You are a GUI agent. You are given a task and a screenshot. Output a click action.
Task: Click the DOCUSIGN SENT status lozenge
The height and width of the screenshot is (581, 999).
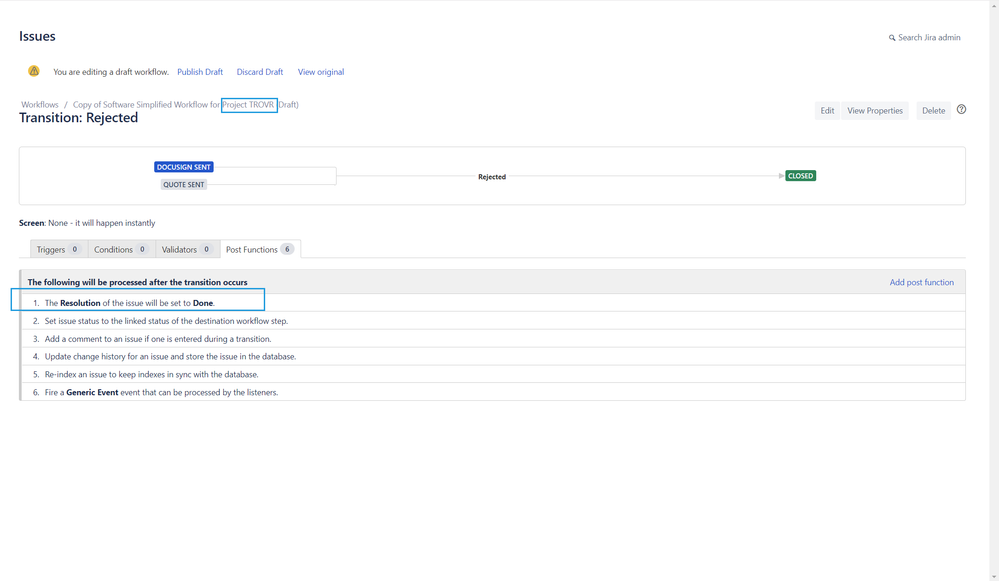click(183, 167)
